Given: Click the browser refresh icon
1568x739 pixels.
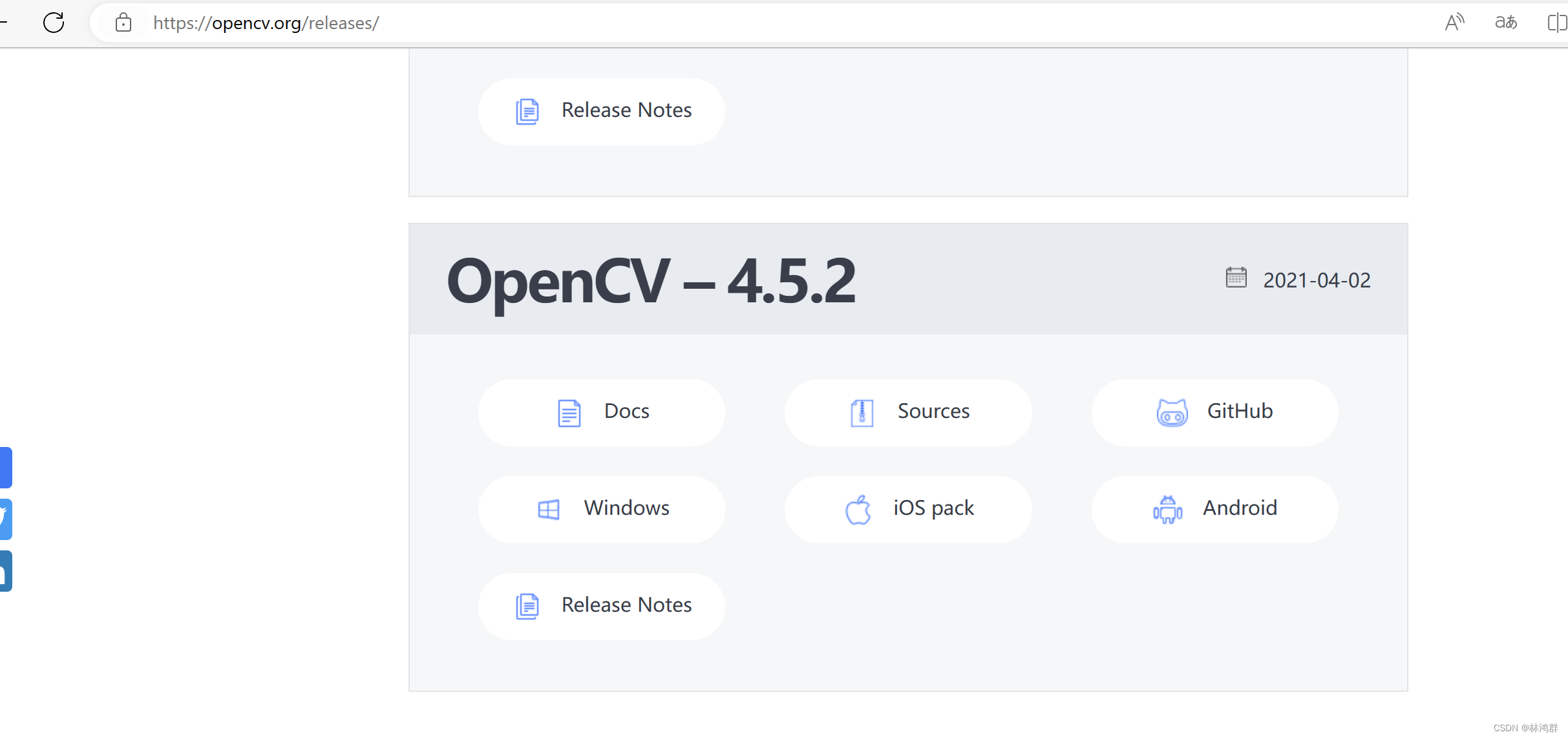Looking at the screenshot, I should coord(54,23).
